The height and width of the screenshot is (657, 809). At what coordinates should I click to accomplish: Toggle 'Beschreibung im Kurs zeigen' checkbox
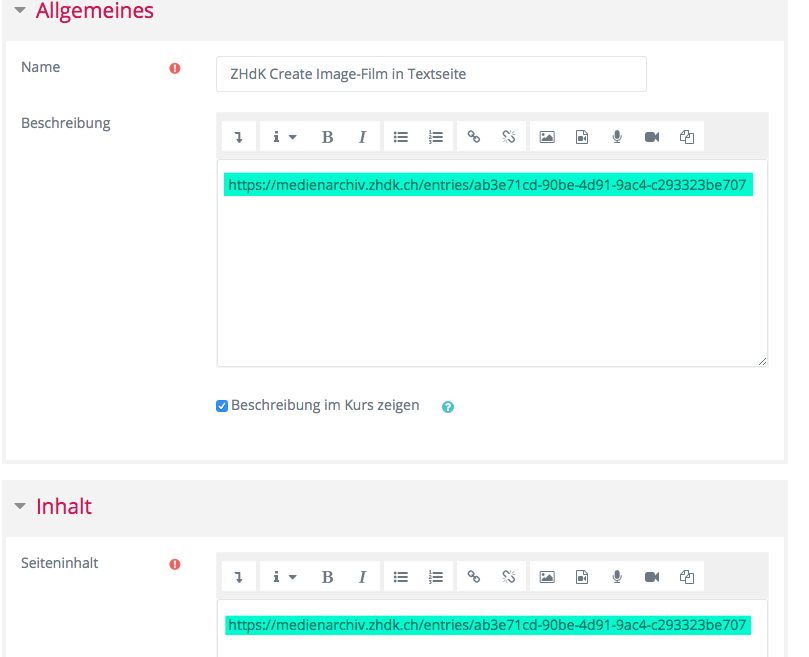pyautogui.click(x=222, y=406)
